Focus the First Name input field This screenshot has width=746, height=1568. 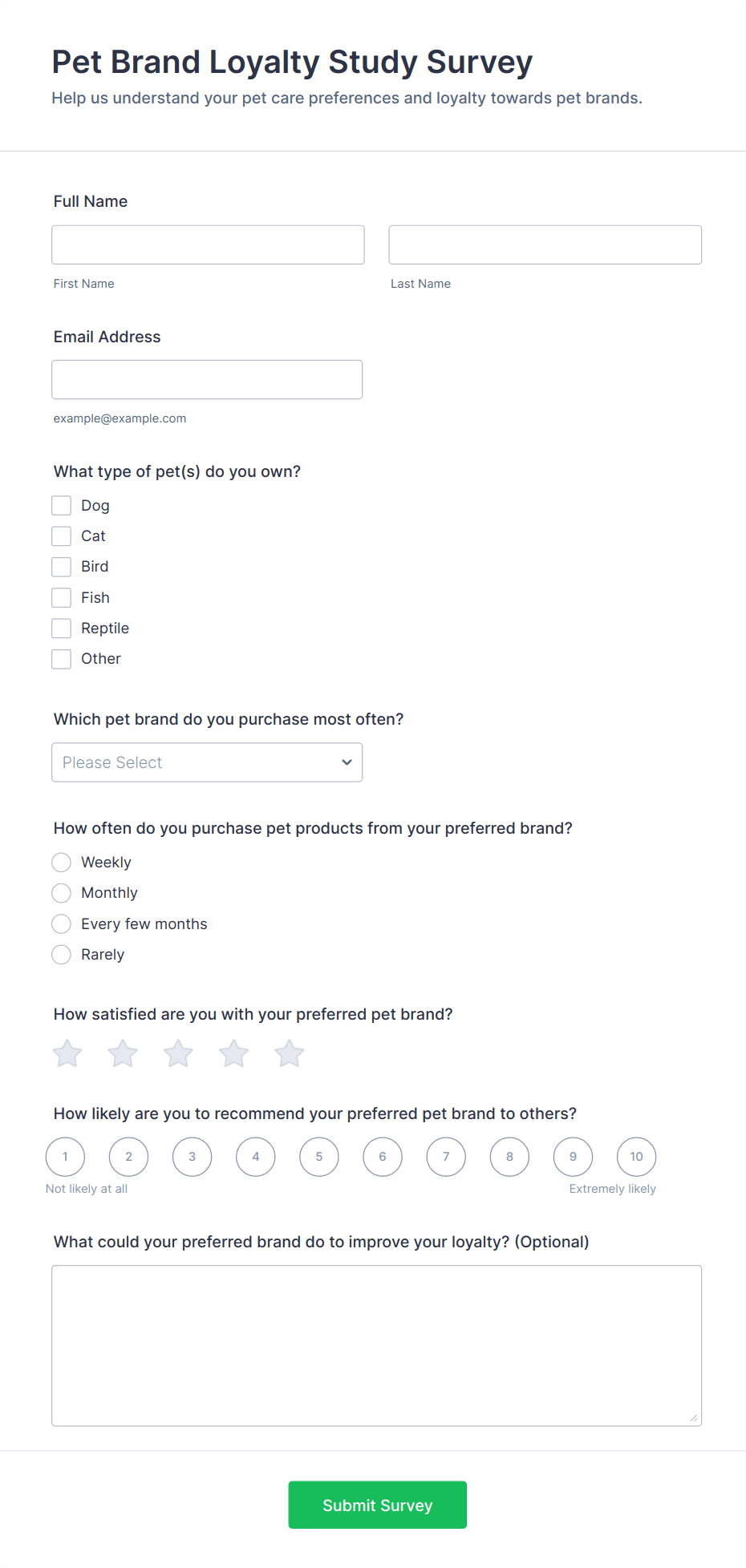(x=208, y=244)
